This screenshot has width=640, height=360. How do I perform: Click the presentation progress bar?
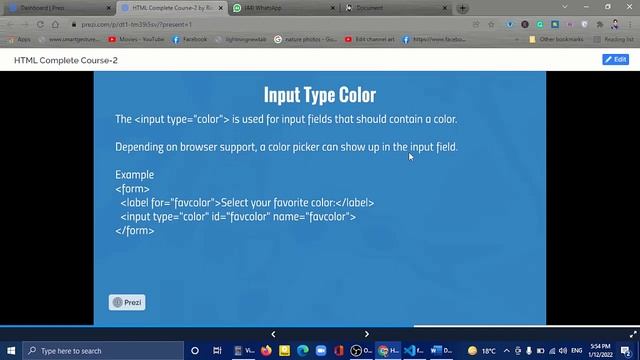tap(320, 326)
